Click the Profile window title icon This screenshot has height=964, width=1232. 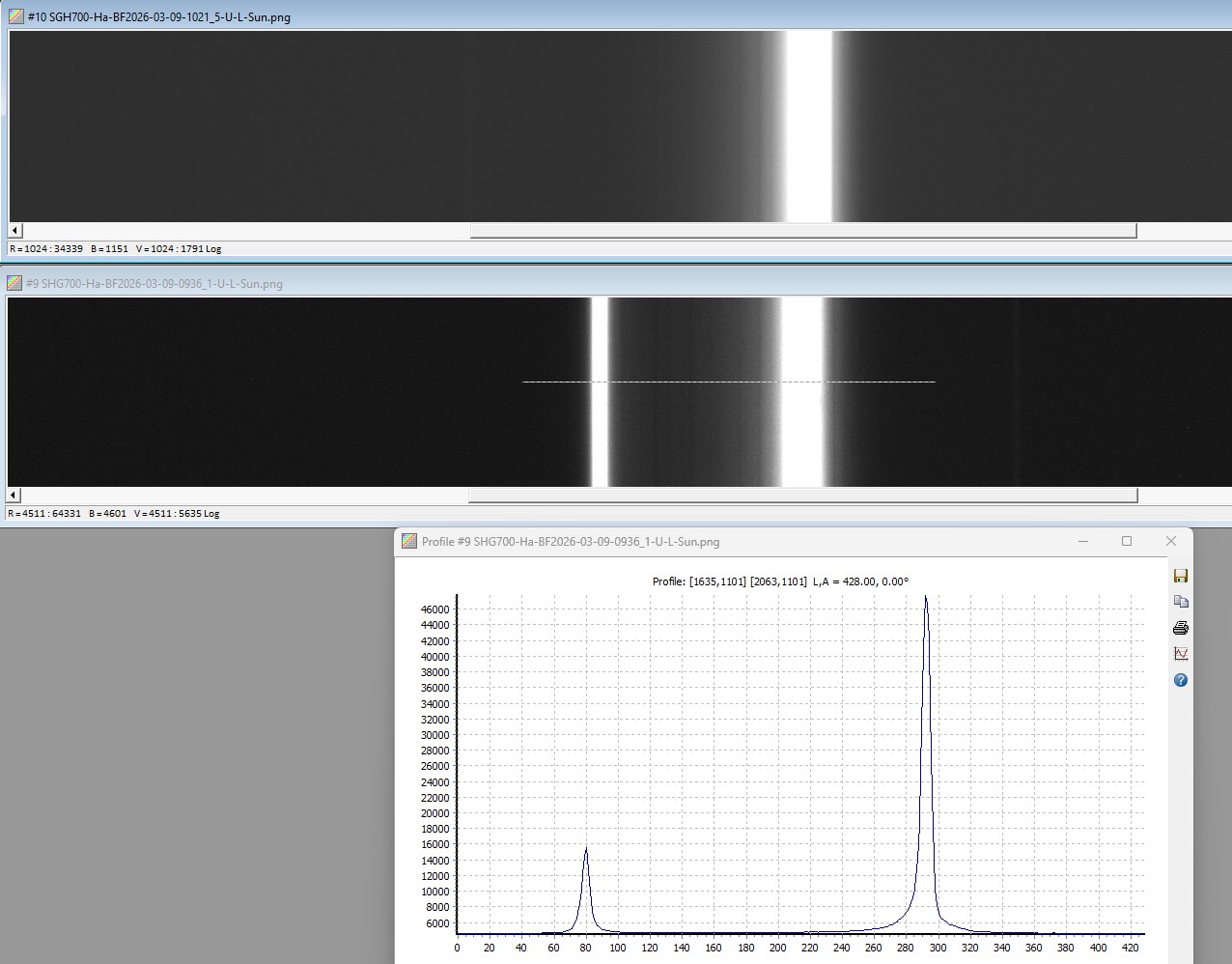(409, 541)
